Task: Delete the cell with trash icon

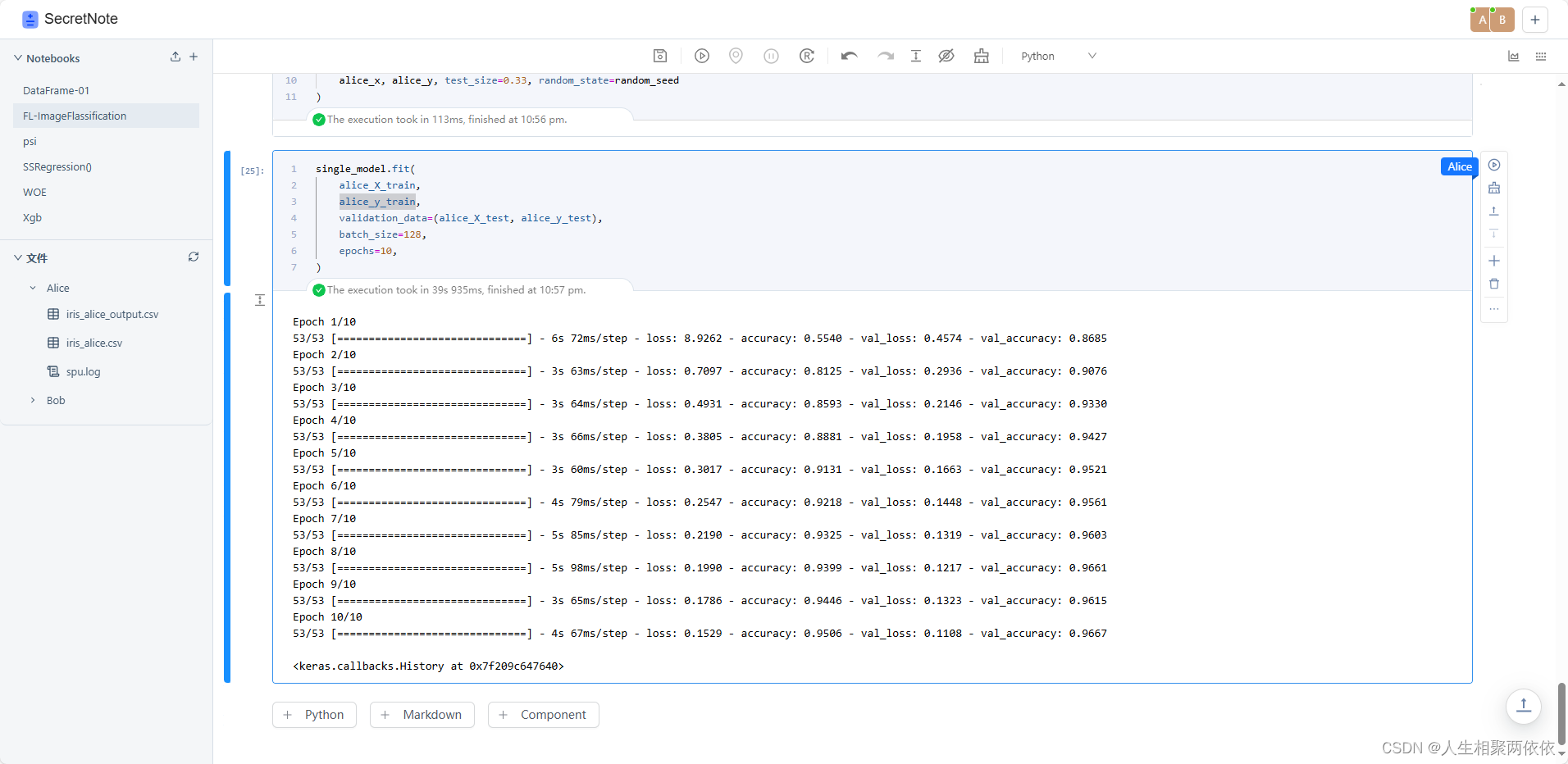Action: click(1494, 284)
